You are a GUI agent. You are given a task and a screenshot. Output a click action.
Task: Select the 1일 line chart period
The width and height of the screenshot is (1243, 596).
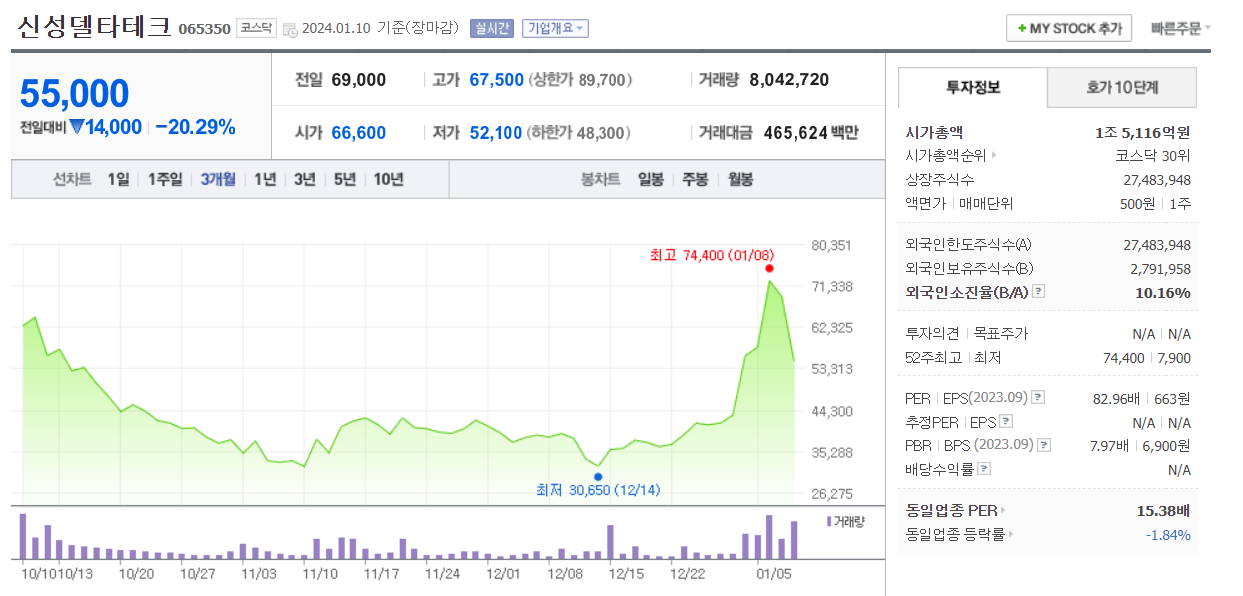coord(118,179)
